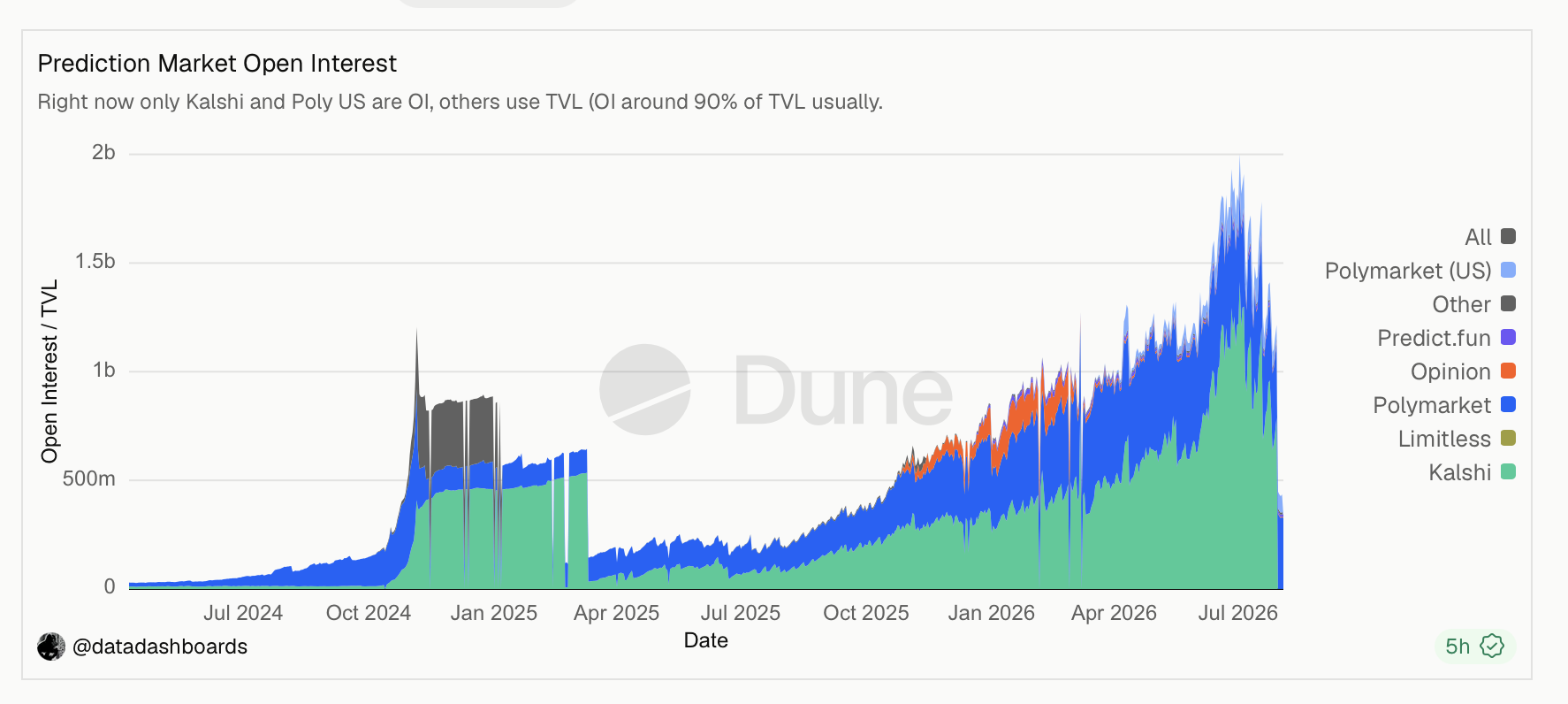
Task: Select the chart description subtitle text
Action: (x=460, y=102)
